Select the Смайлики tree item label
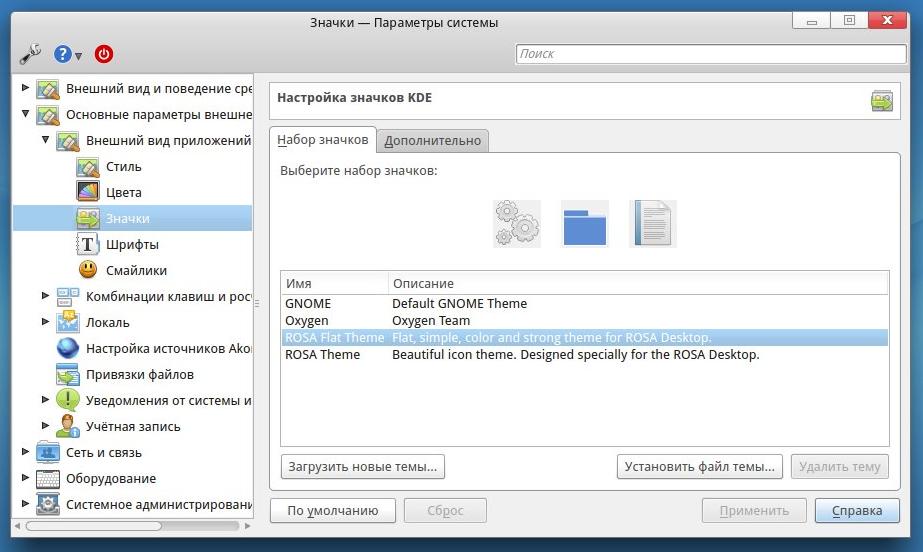This screenshot has height=552, width=923. 137,270
